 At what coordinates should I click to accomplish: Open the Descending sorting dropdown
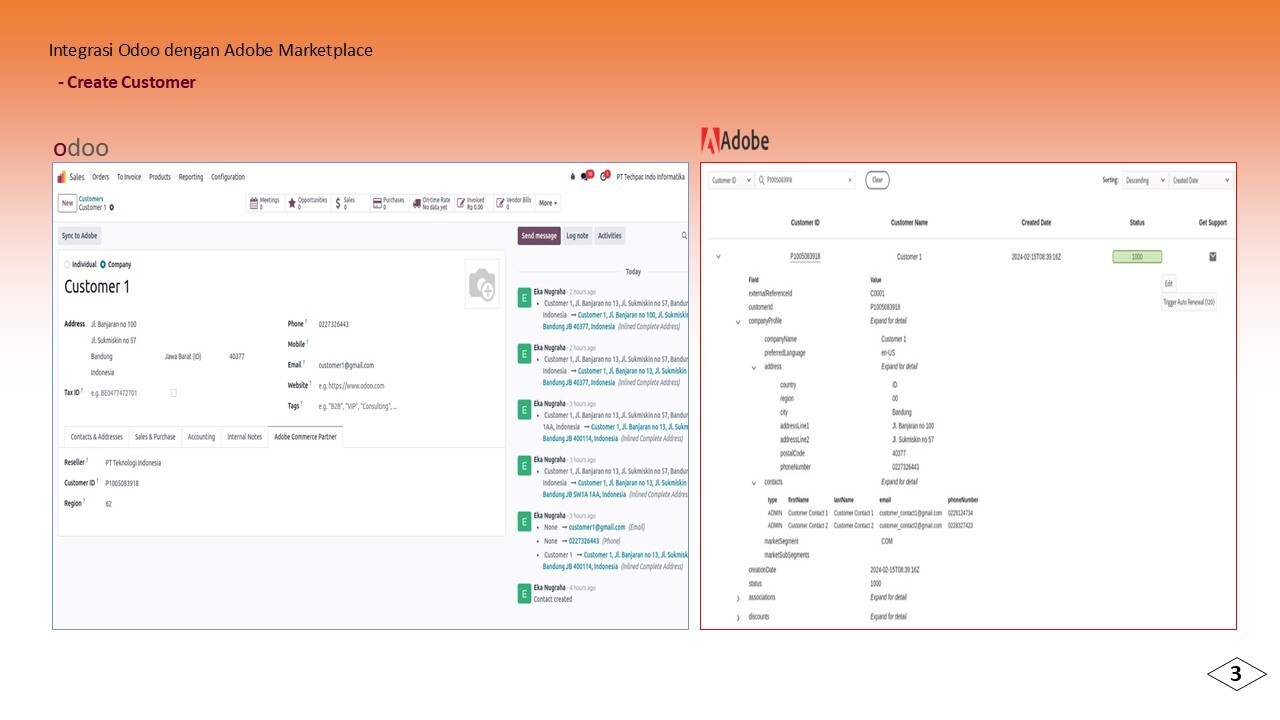(1144, 180)
